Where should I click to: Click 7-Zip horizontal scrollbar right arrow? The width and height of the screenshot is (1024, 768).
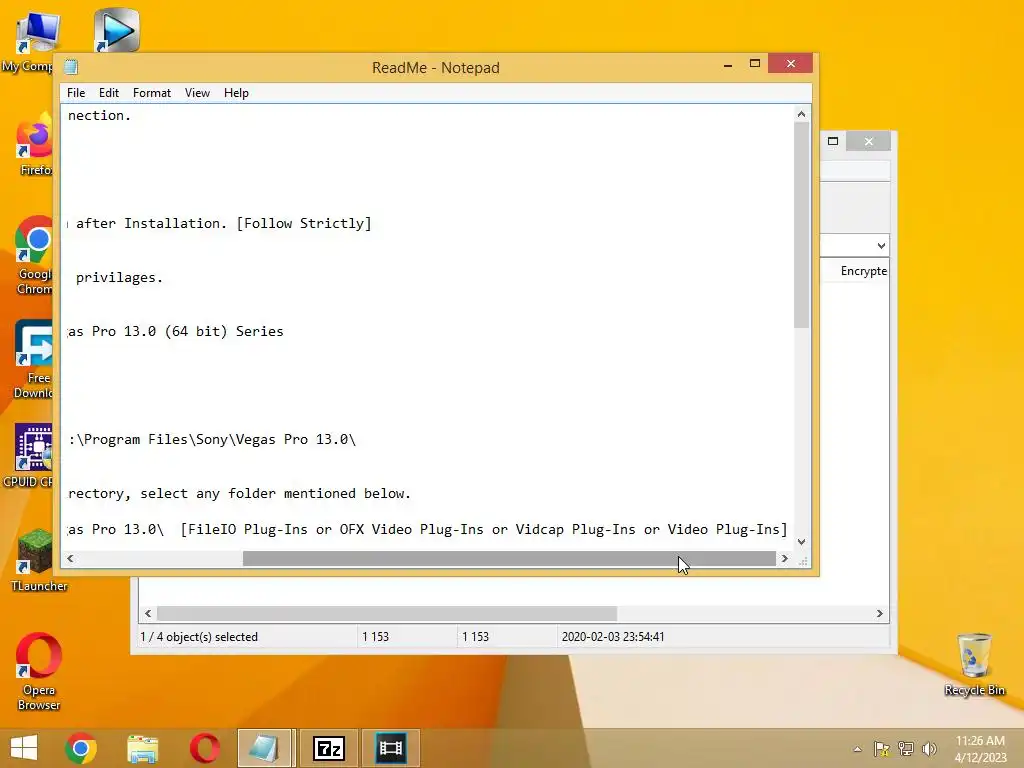(879, 613)
